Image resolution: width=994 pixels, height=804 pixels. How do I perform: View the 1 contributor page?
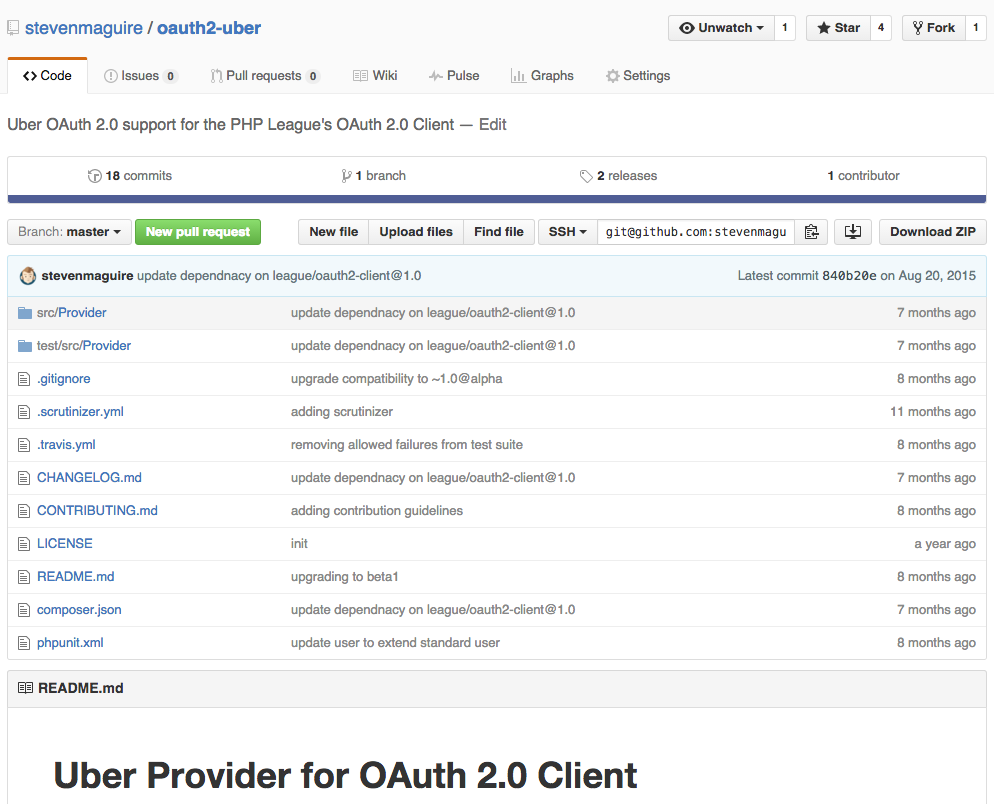tap(863, 176)
